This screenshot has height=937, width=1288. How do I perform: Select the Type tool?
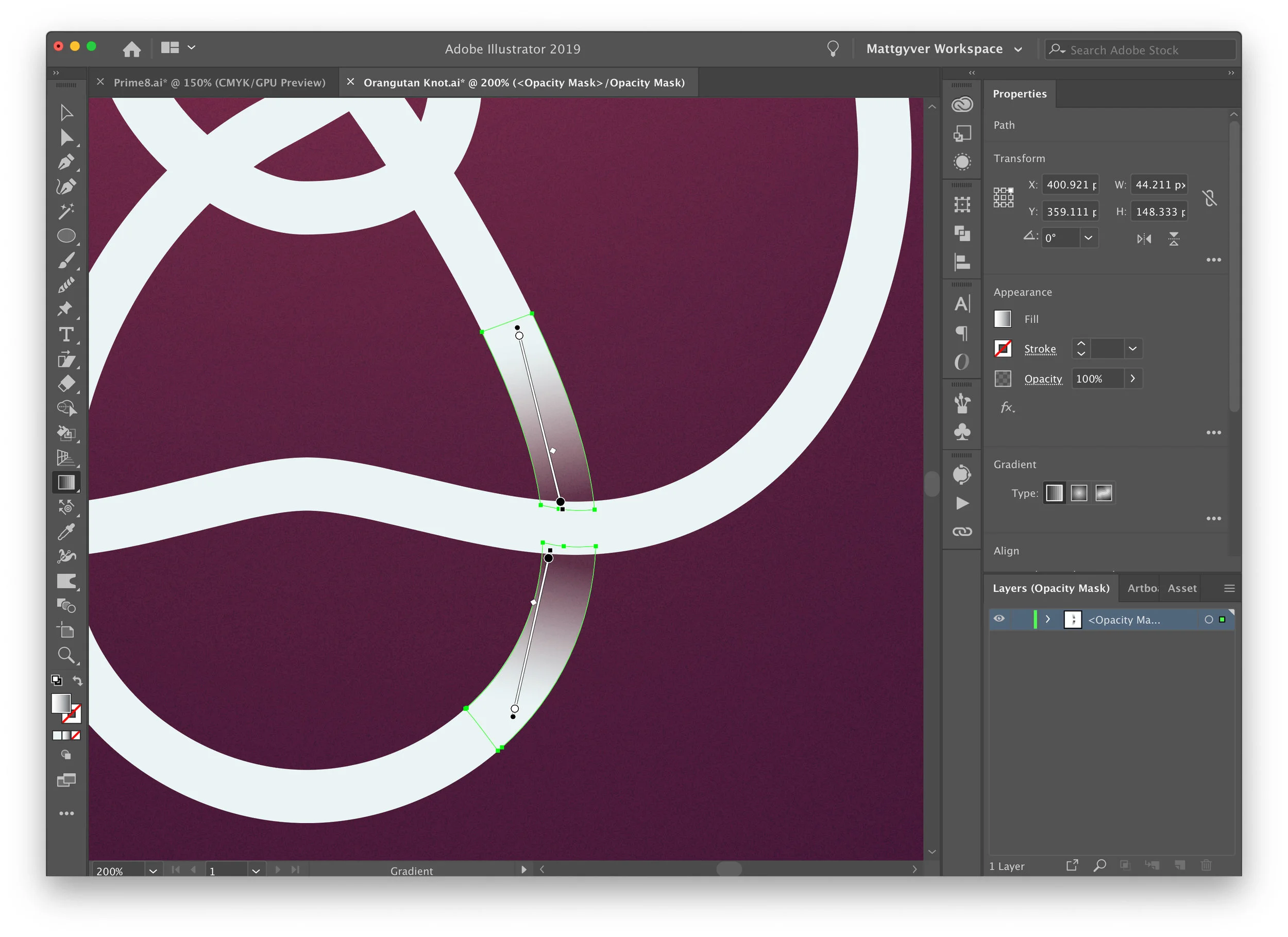66,334
